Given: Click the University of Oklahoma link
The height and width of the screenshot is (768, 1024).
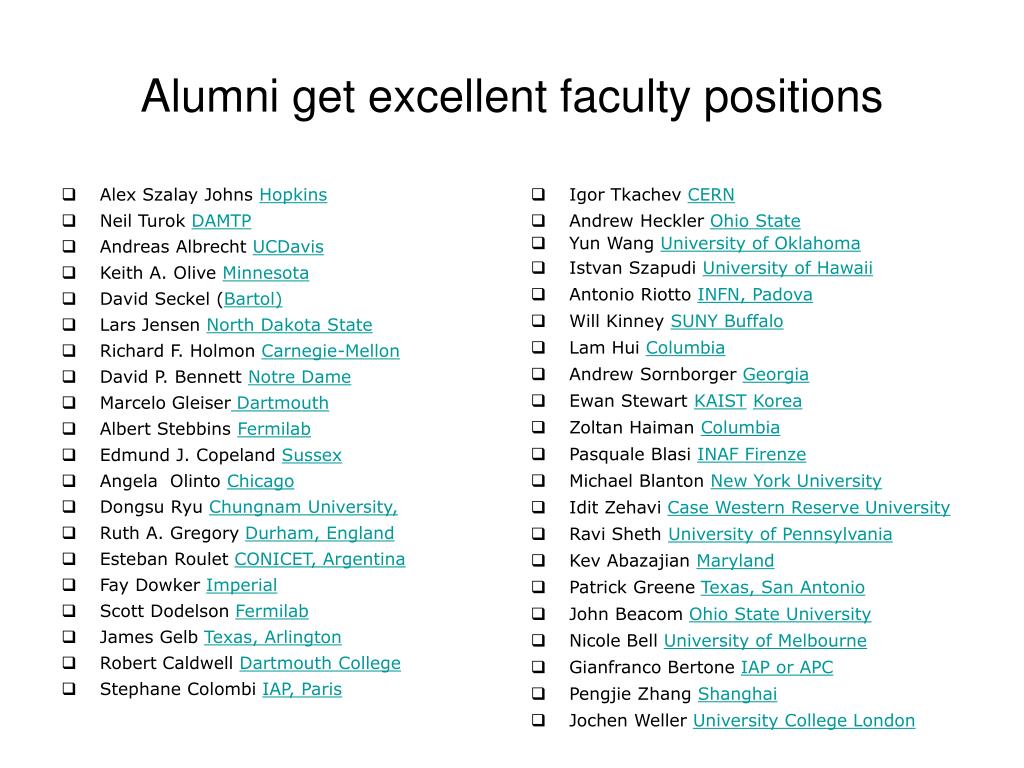Looking at the screenshot, I should [x=760, y=243].
